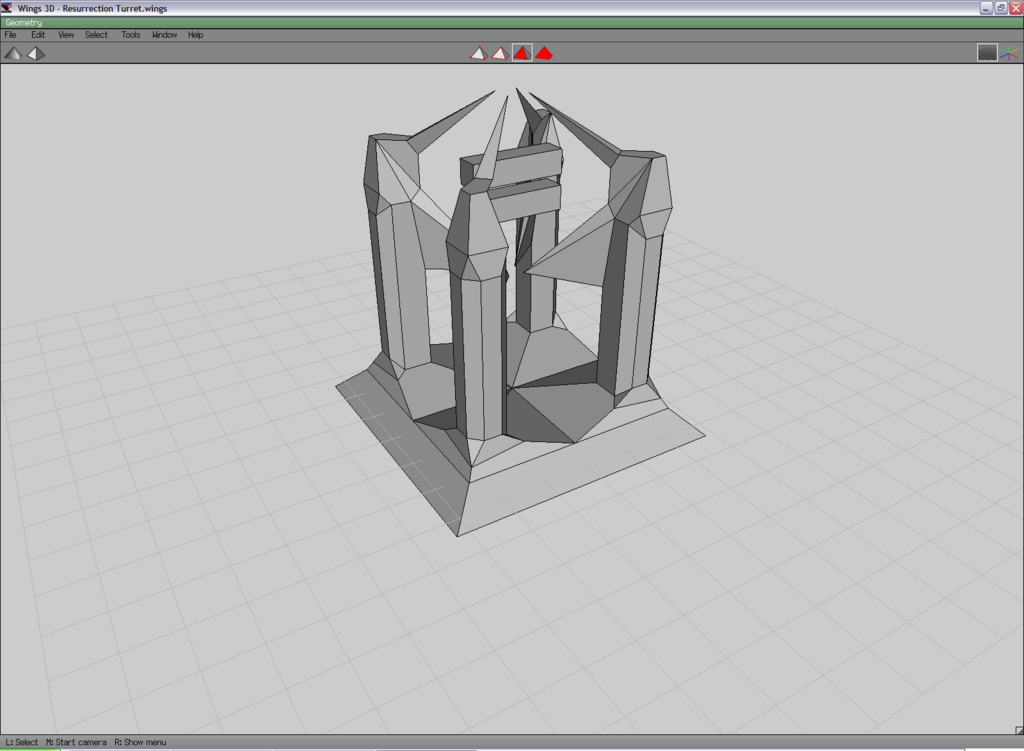Viewport: 1024px width, 751px height.
Task: Toggle the axes display icon
Action: click(1009, 53)
